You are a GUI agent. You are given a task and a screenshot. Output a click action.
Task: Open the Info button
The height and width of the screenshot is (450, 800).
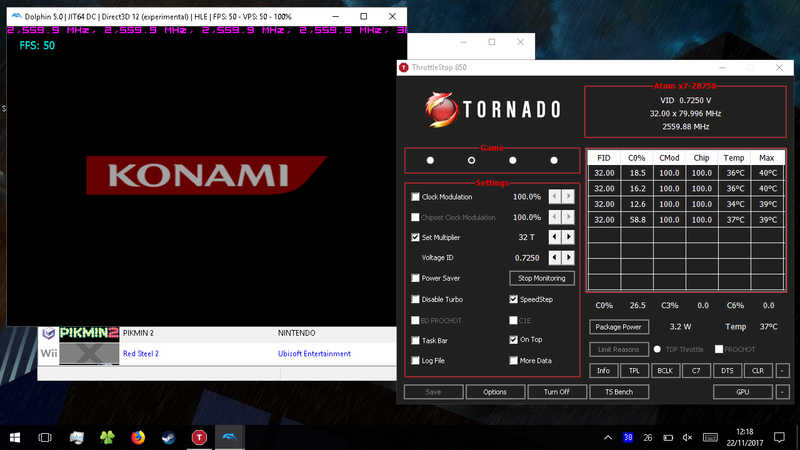point(604,371)
